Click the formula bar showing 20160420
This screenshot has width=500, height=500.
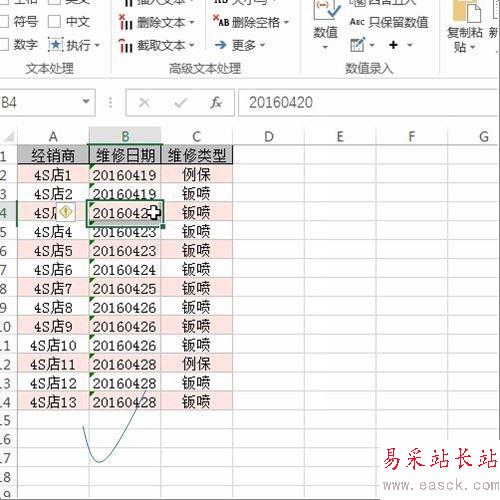[368, 103]
